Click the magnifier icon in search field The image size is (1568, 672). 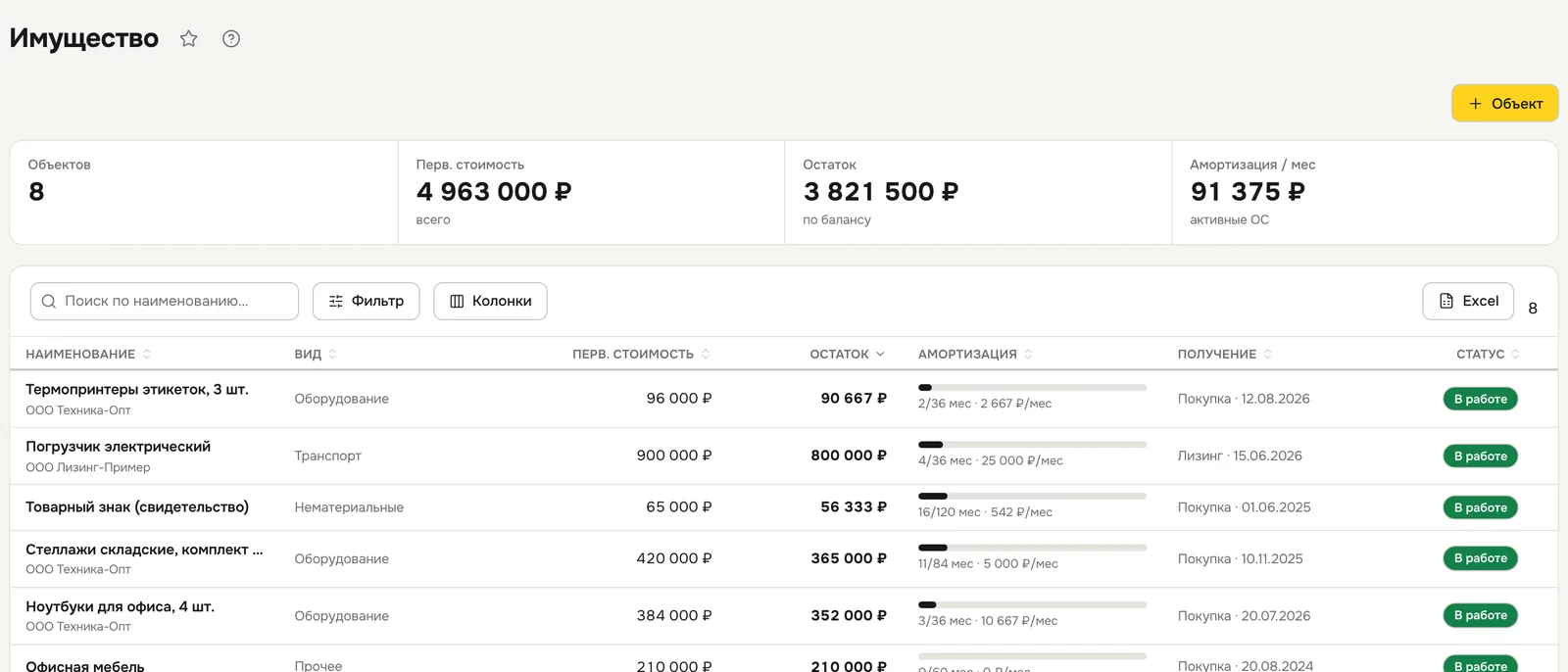point(49,302)
